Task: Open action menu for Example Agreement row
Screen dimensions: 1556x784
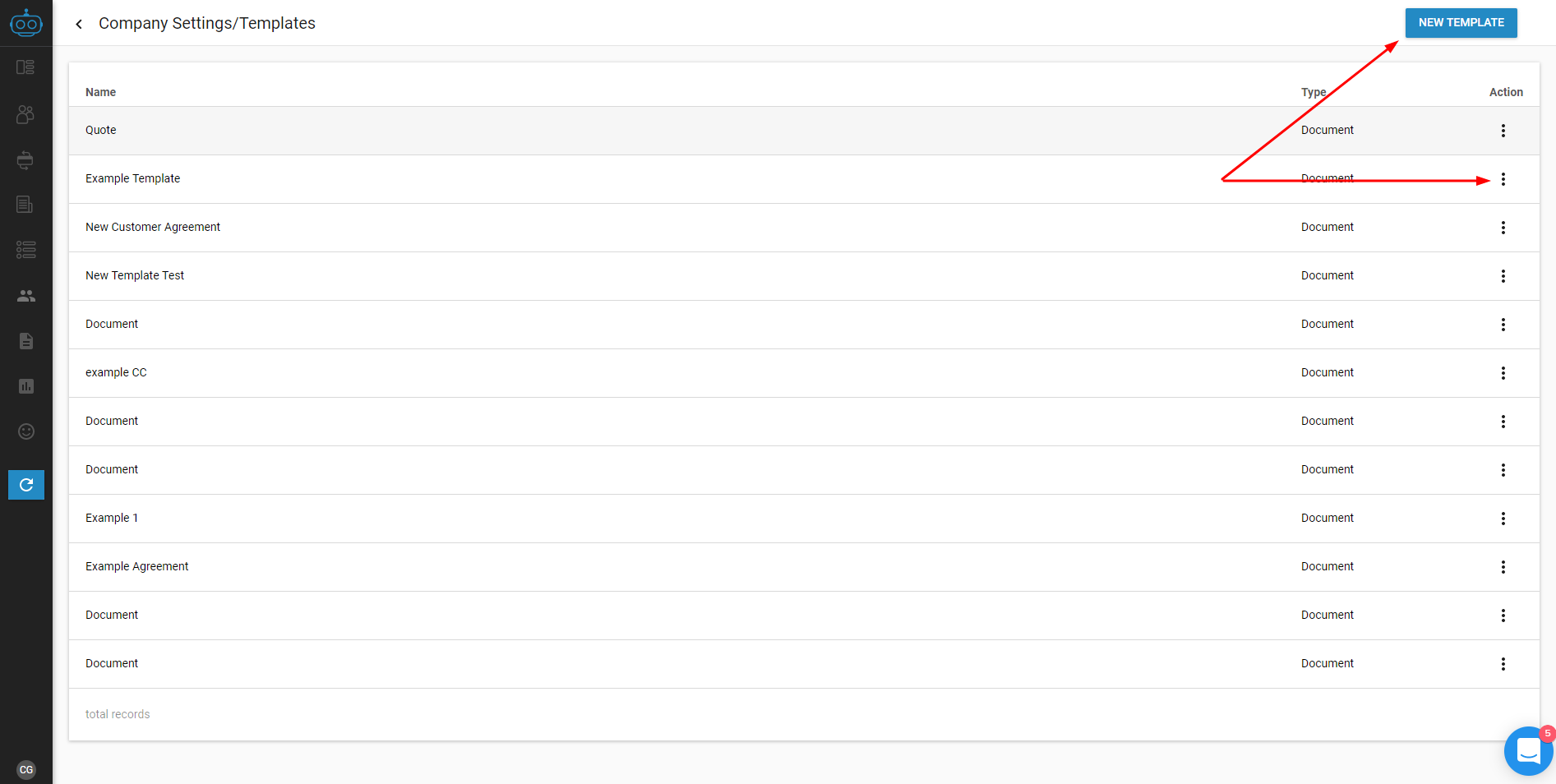Action: (1503, 567)
